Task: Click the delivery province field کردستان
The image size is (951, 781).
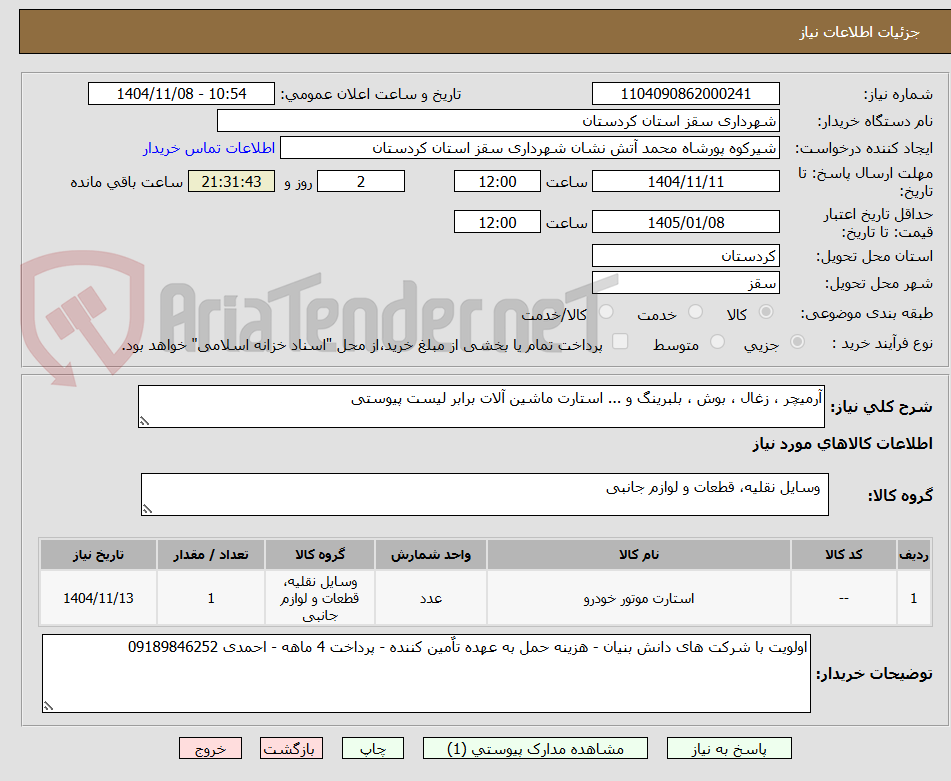Action: 685,256
